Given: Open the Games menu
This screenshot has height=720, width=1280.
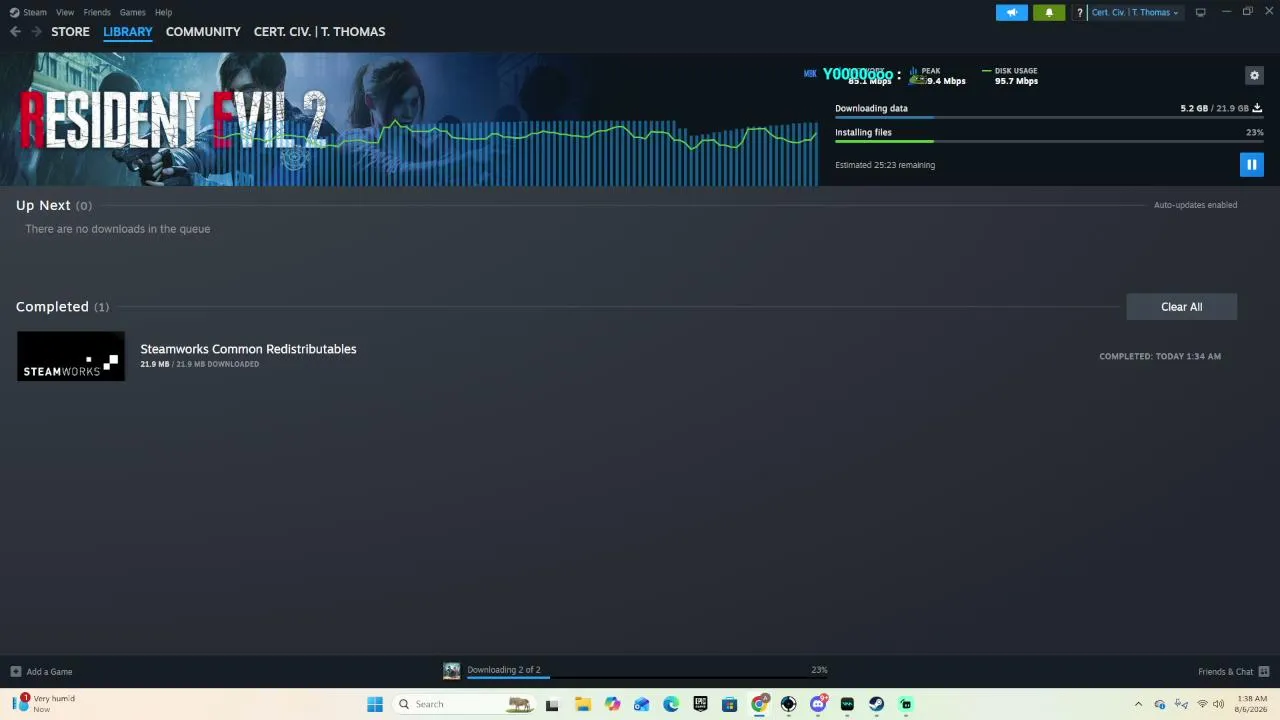Looking at the screenshot, I should coord(133,12).
